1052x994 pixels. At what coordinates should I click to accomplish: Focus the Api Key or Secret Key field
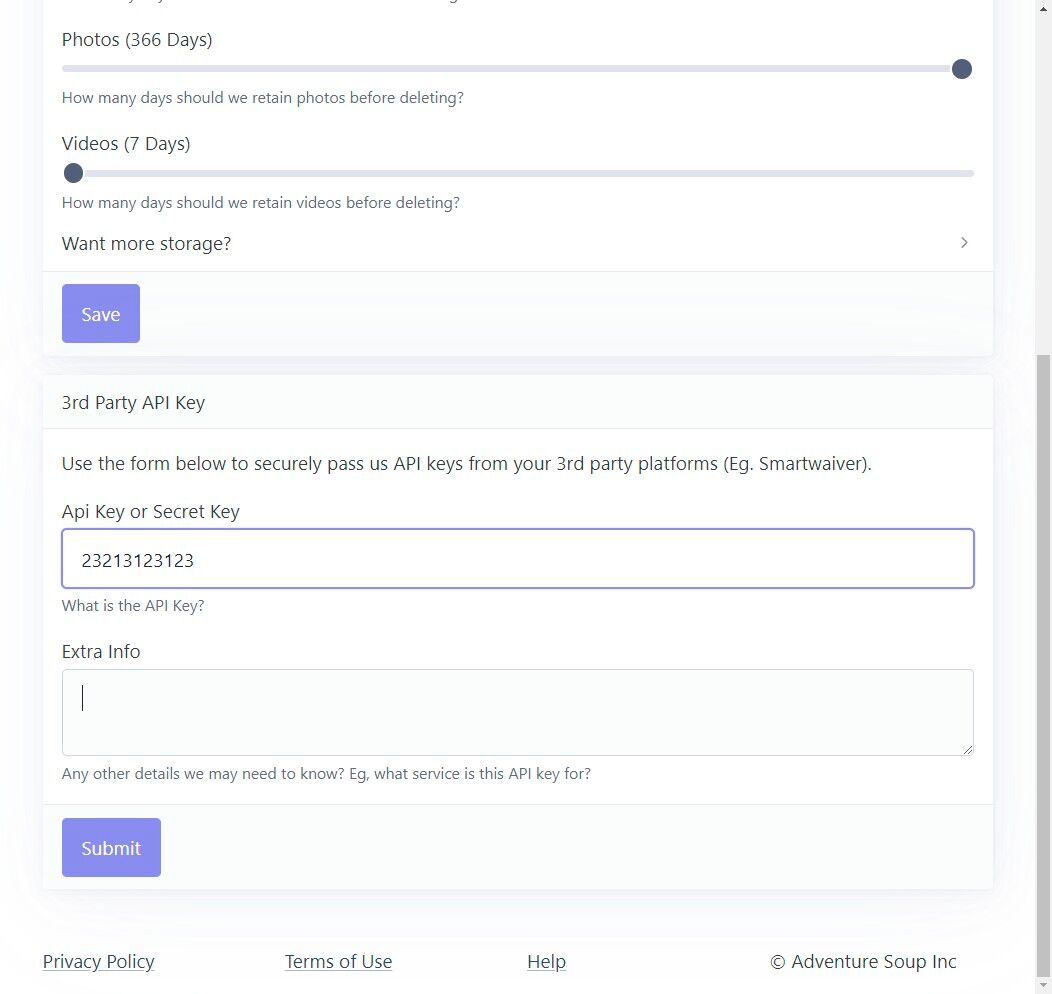518,559
